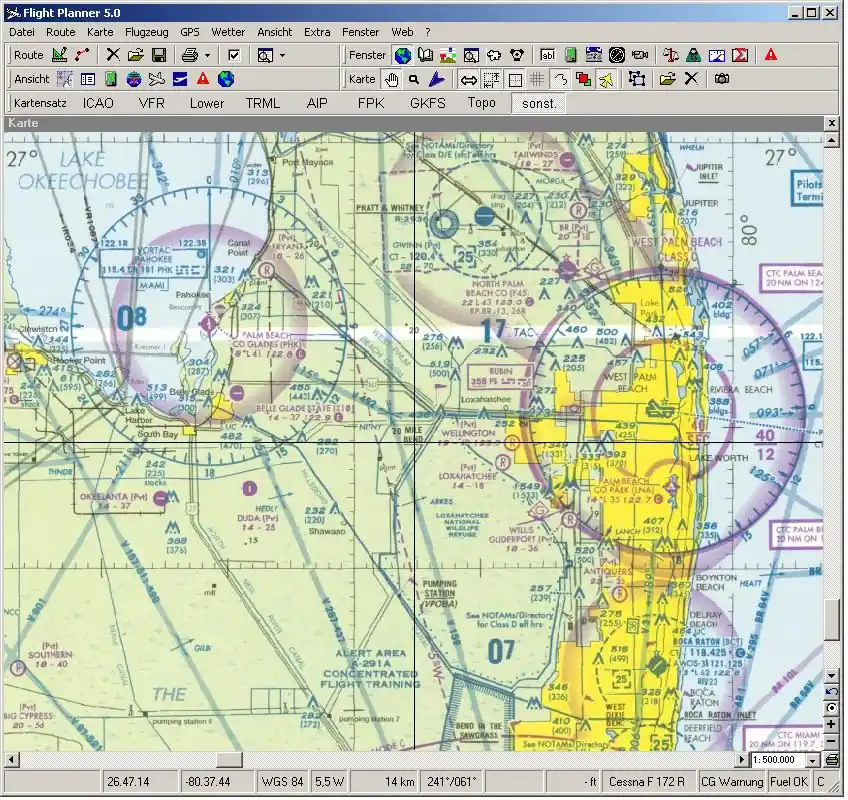Click the instrument panel icon in the Fenster toolbar
The height and width of the screenshot is (800, 848).
coord(594,55)
